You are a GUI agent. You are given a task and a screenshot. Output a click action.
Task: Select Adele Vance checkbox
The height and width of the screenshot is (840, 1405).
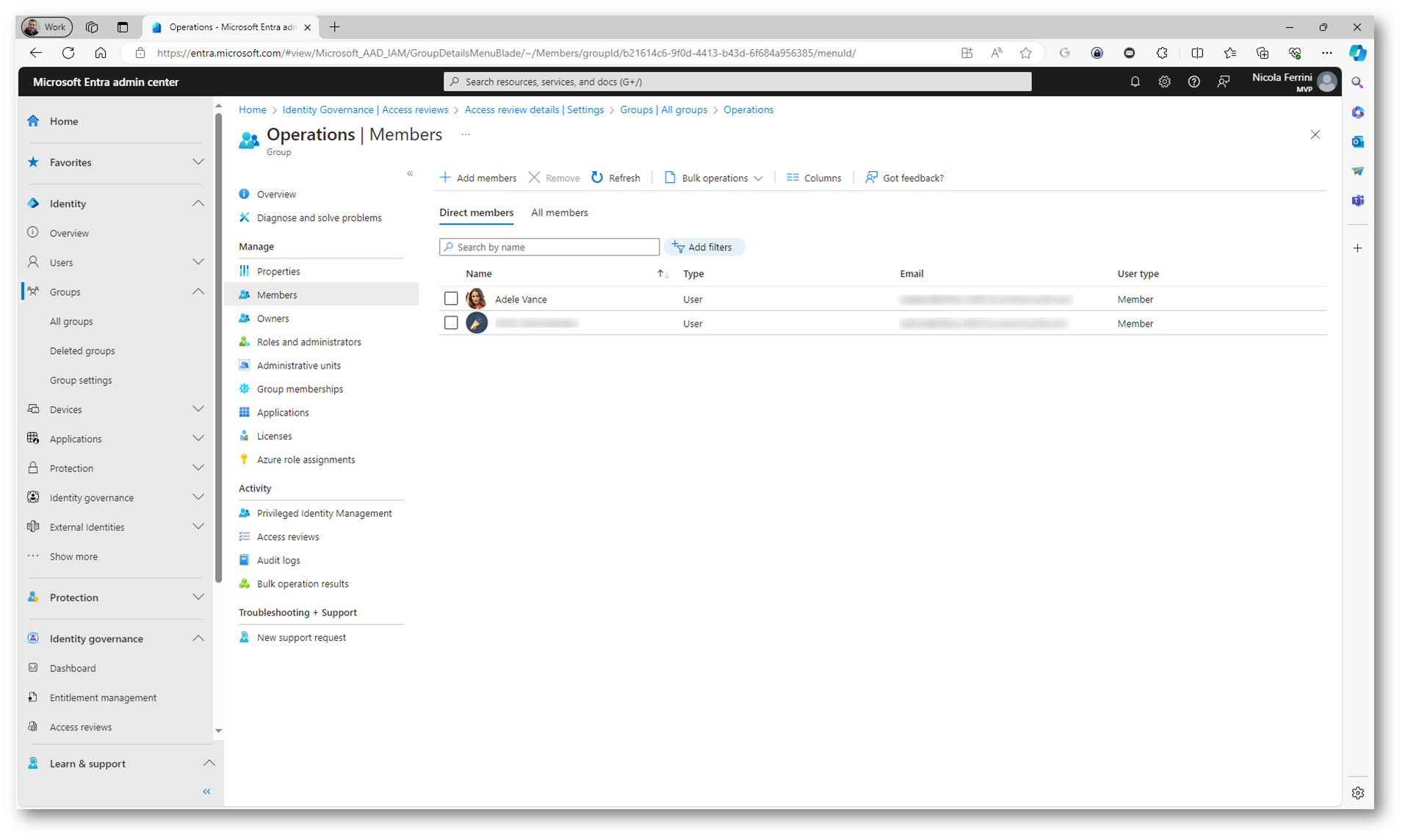(451, 299)
